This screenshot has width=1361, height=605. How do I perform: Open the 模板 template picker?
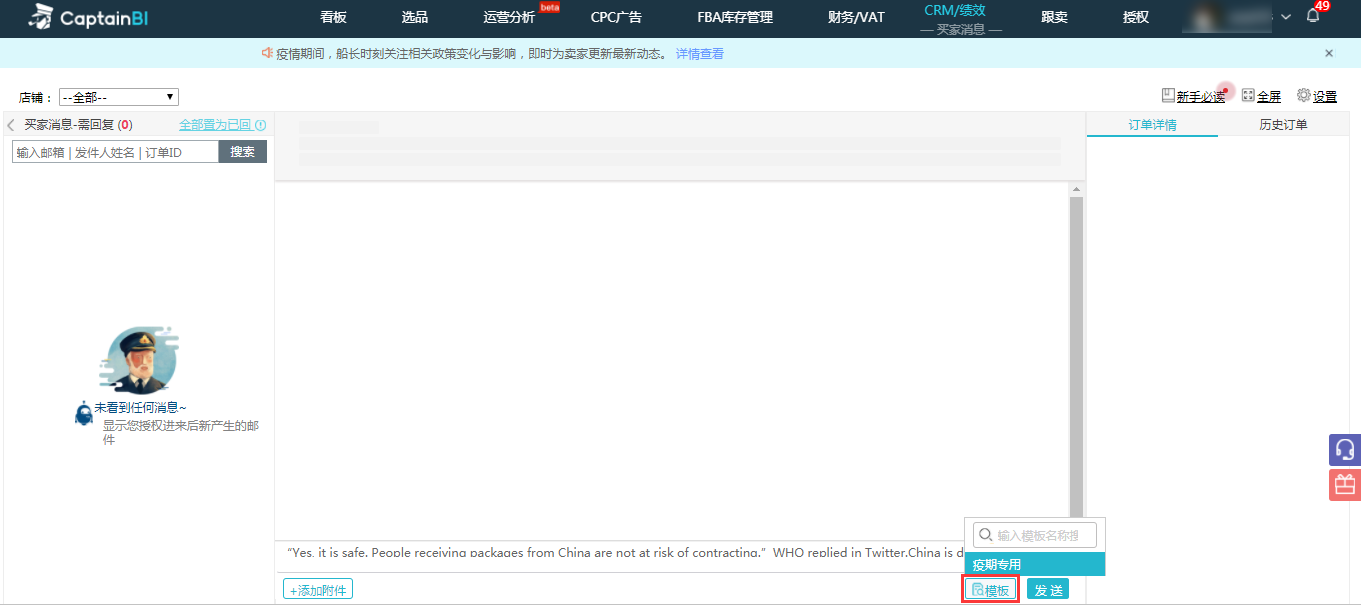point(990,590)
